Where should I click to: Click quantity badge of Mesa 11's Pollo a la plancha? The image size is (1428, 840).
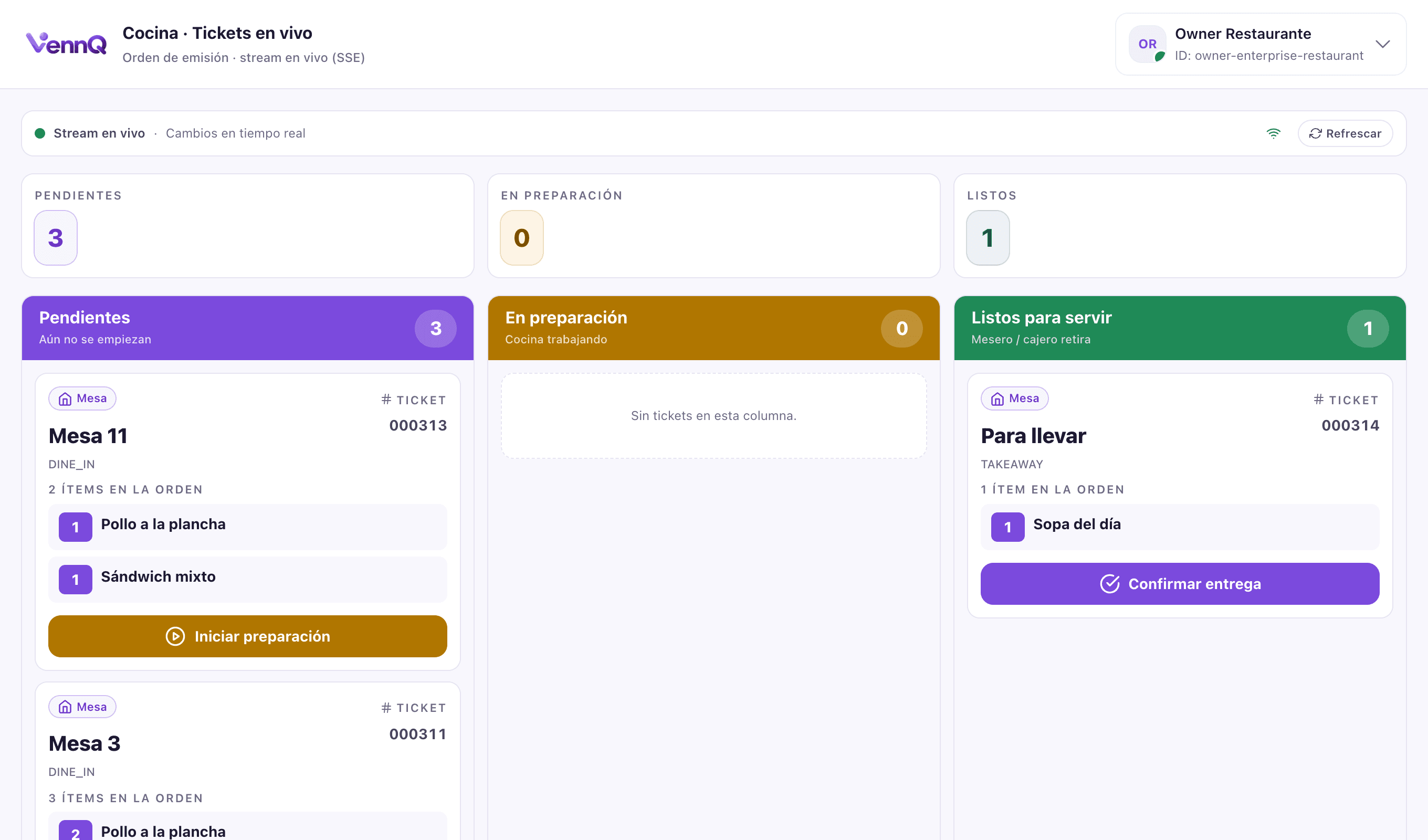pos(76,527)
